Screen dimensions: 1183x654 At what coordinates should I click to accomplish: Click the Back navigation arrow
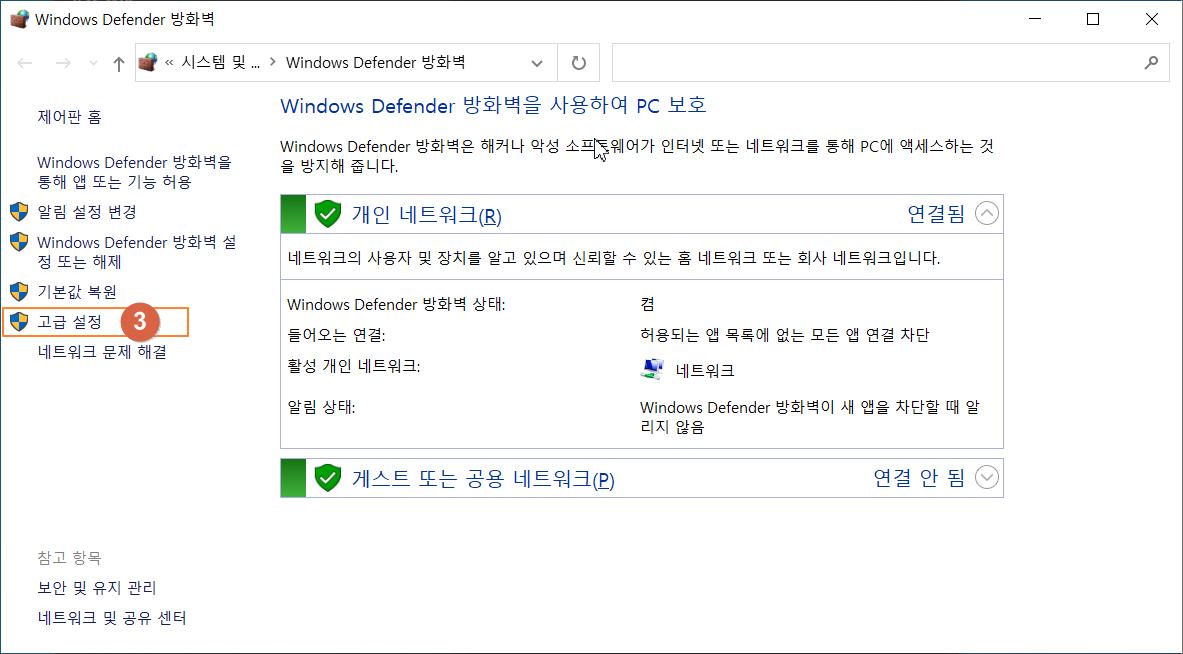coord(25,63)
